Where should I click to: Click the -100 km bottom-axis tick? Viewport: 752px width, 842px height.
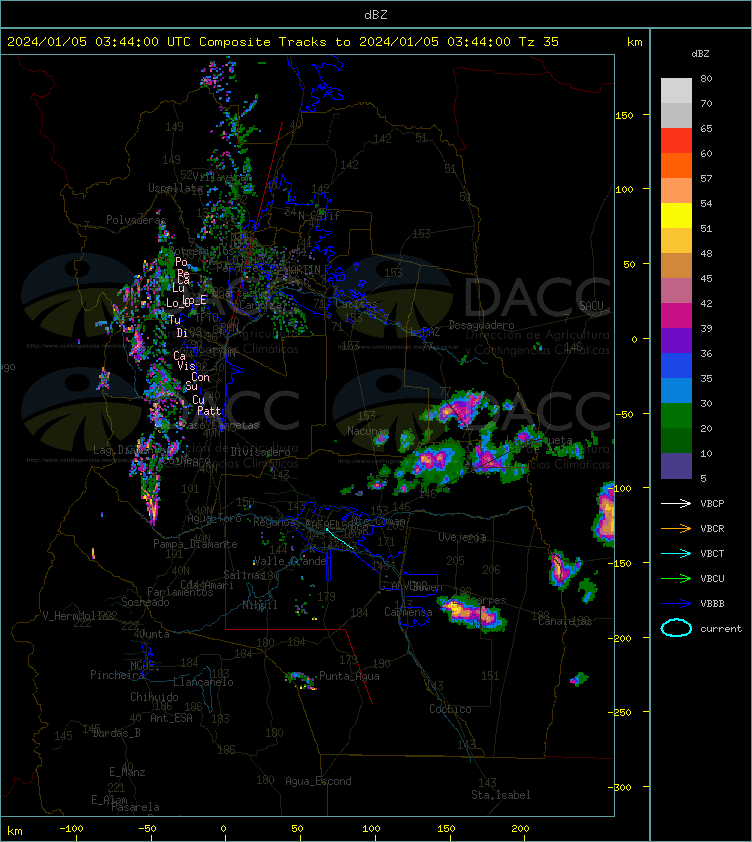pos(71,829)
